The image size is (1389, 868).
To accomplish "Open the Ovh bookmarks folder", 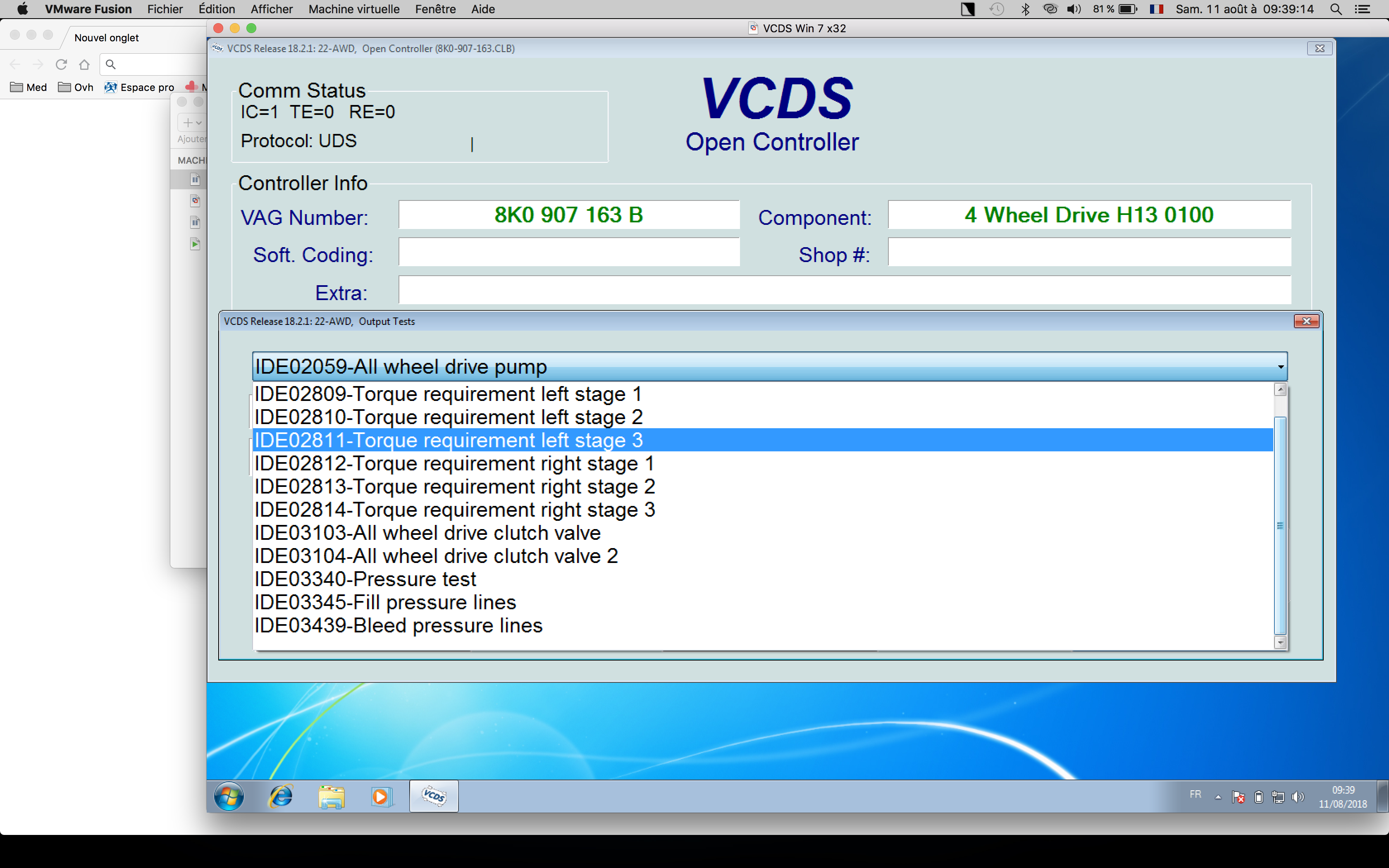I will tap(76, 87).
